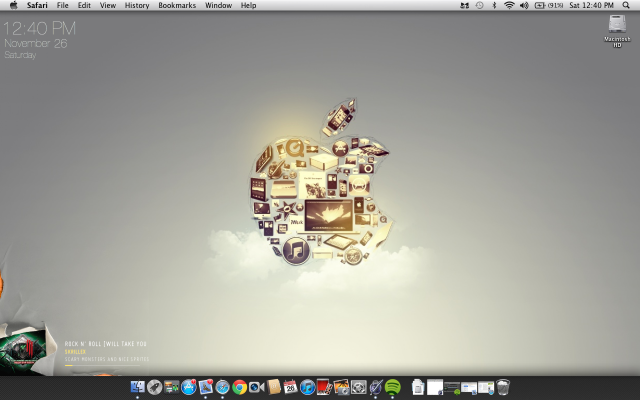Launch Google Chrome from the dock

point(240,387)
